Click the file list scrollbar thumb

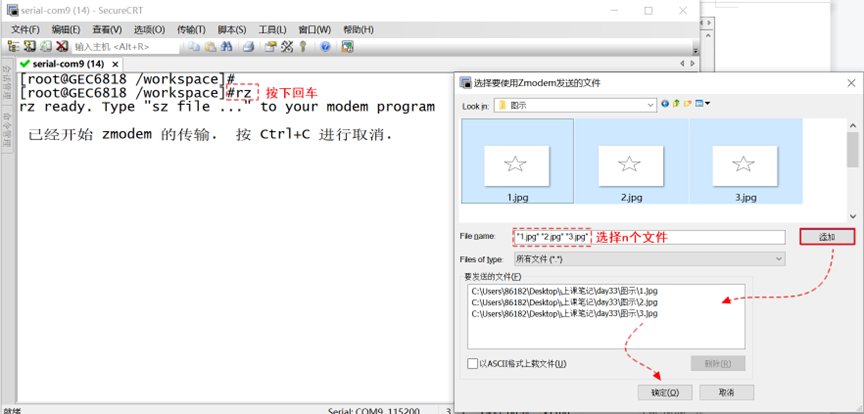[x=852, y=148]
